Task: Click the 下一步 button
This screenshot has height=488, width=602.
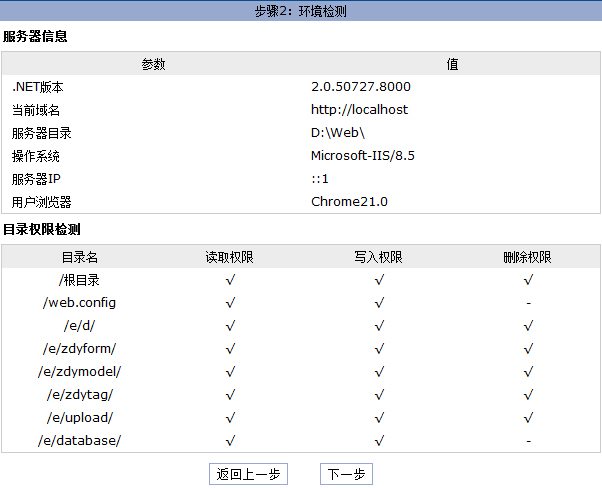Action: [346, 475]
